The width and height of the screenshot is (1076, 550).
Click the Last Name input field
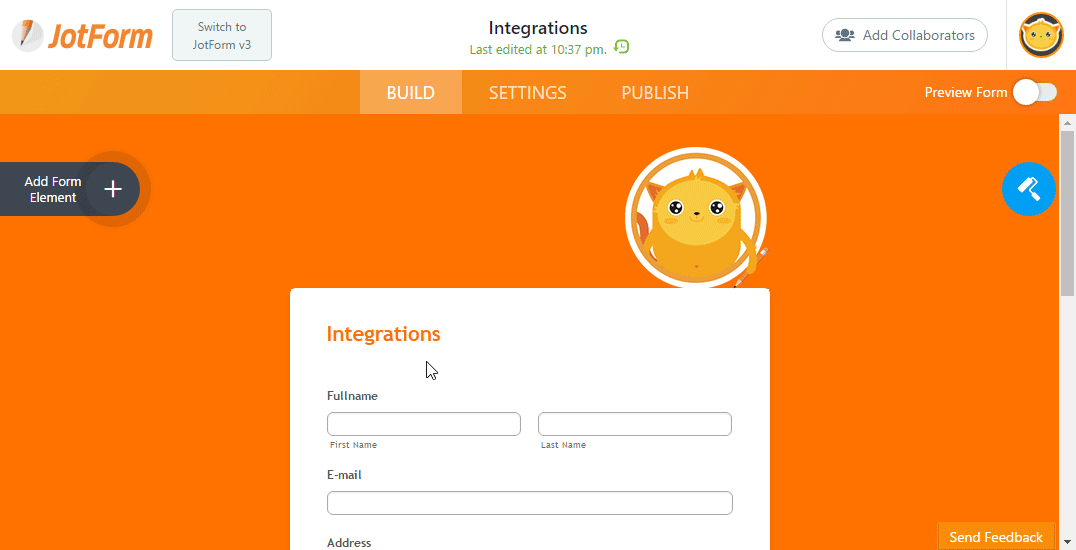635,424
